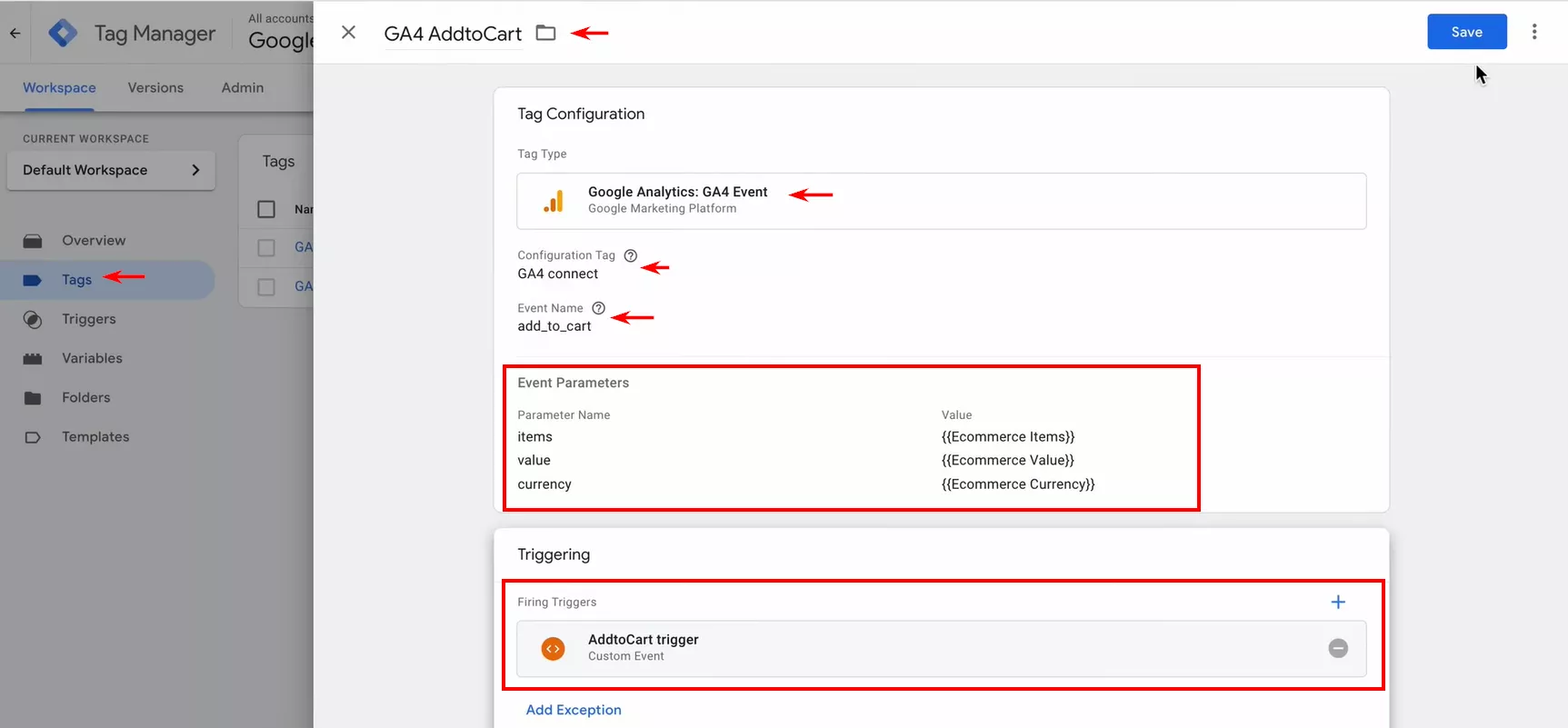Open help icon beside Event Name
Viewport: 1568px width, 728px height.
[598, 308]
